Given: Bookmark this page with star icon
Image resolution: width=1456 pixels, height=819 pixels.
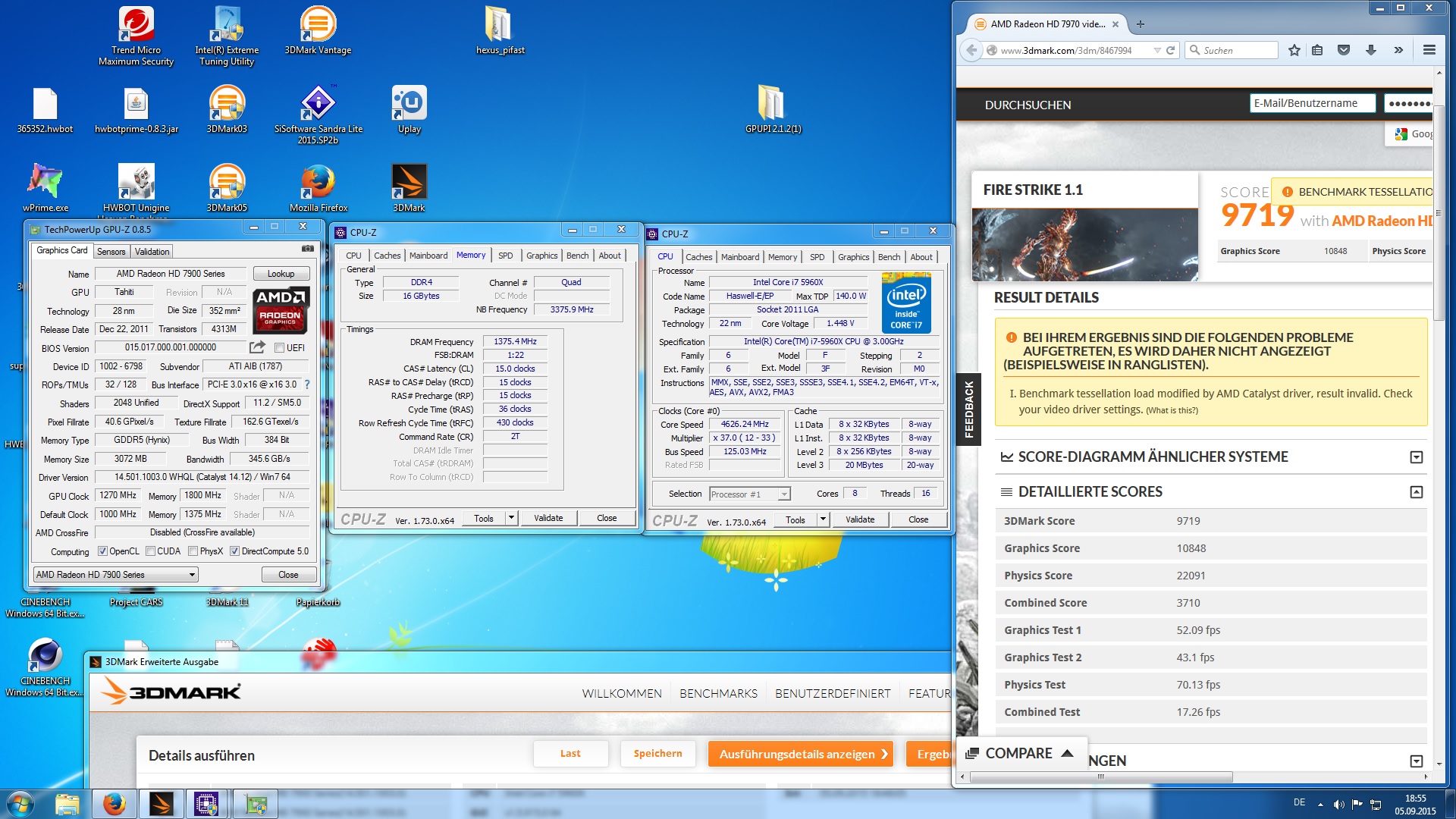Looking at the screenshot, I should (1294, 50).
